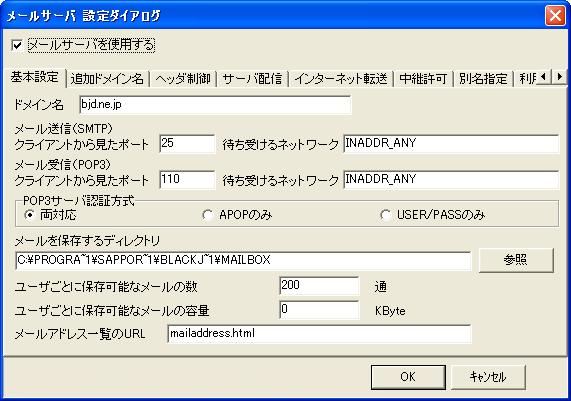This screenshot has width=571, height=401.
Task: Click the SMTP port field showing 25
Action: 187,144
